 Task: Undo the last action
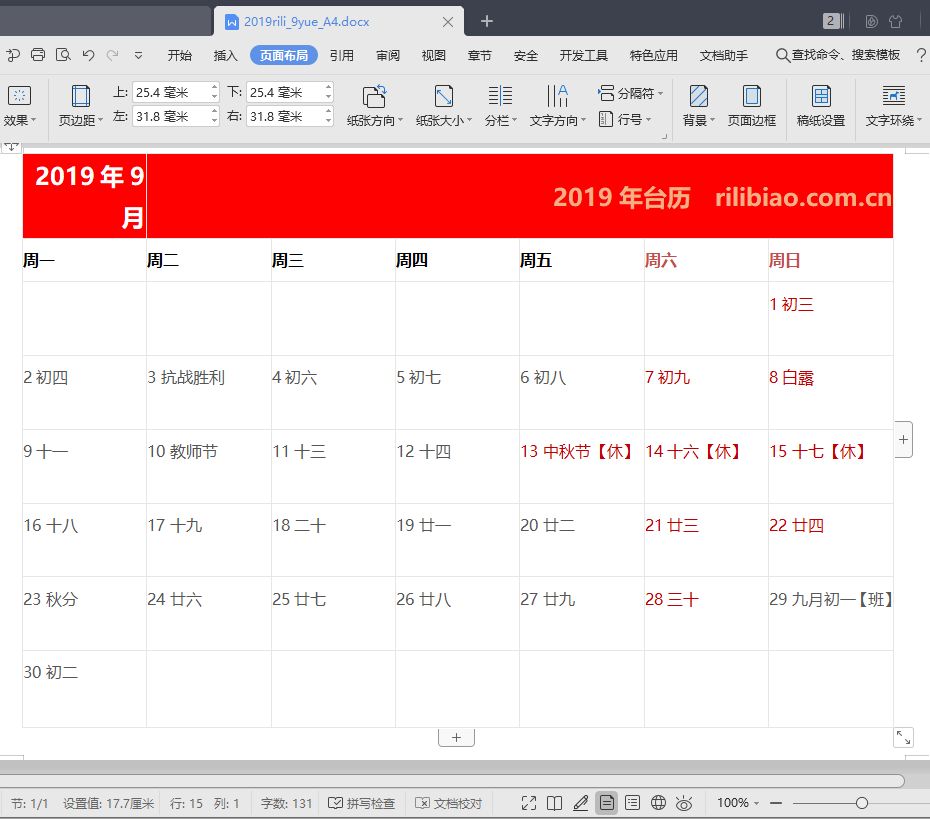click(88, 55)
